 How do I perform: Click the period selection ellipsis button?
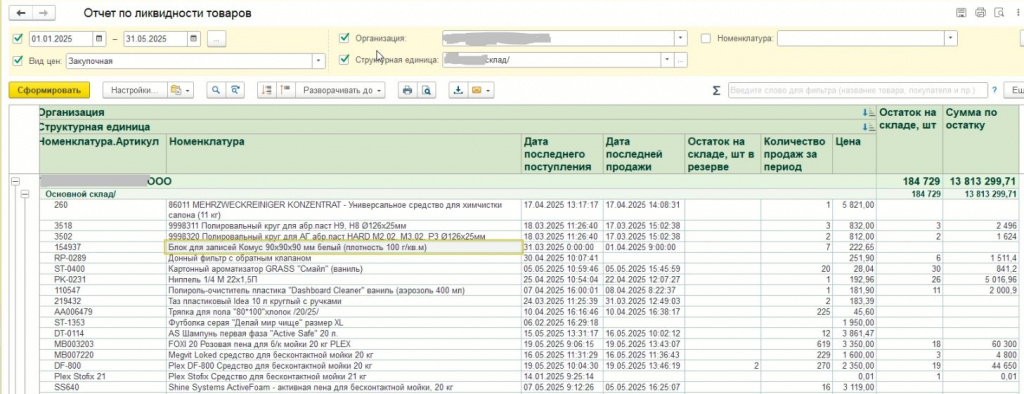(217, 39)
